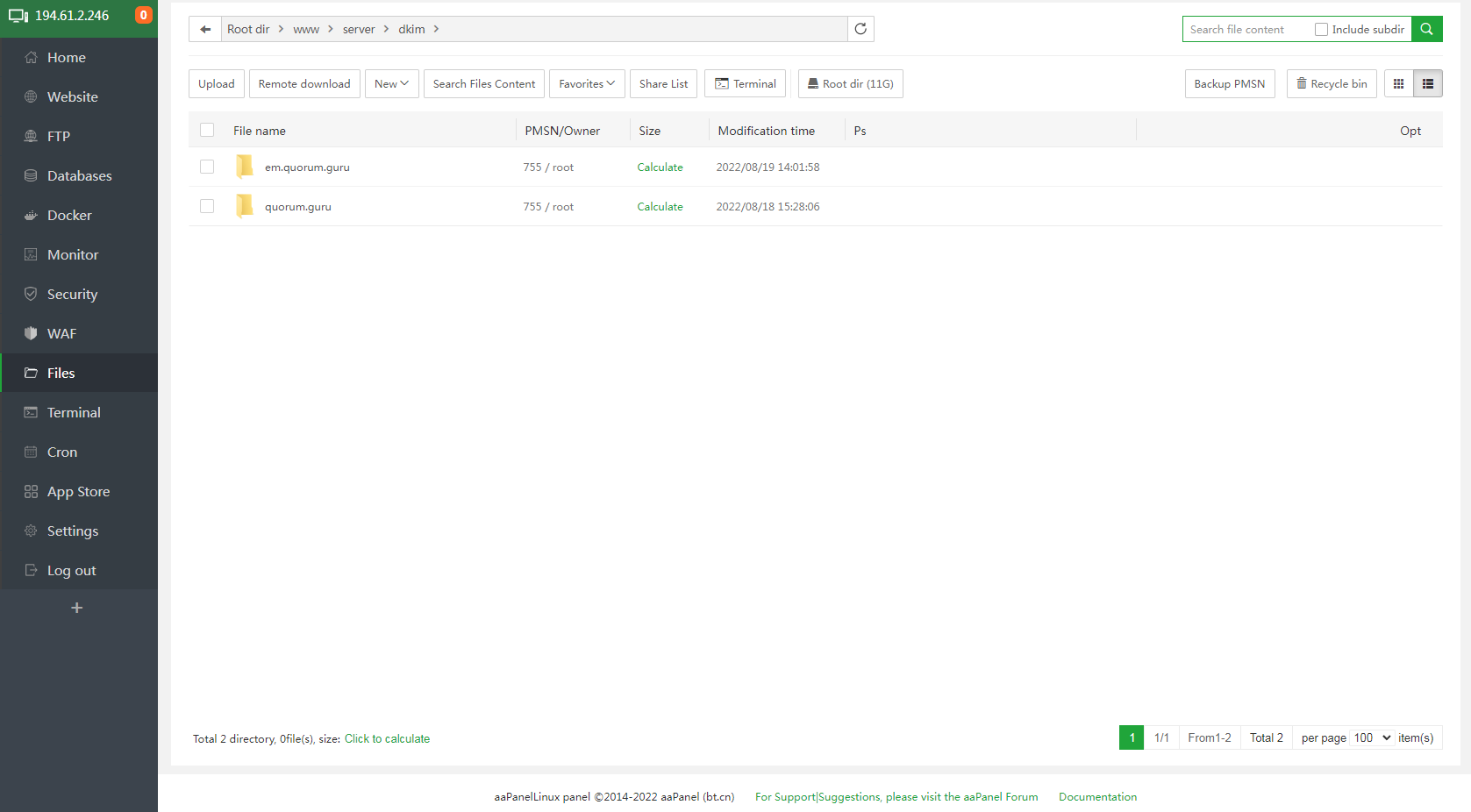Enable Include subdir checkbox

point(1321,29)
